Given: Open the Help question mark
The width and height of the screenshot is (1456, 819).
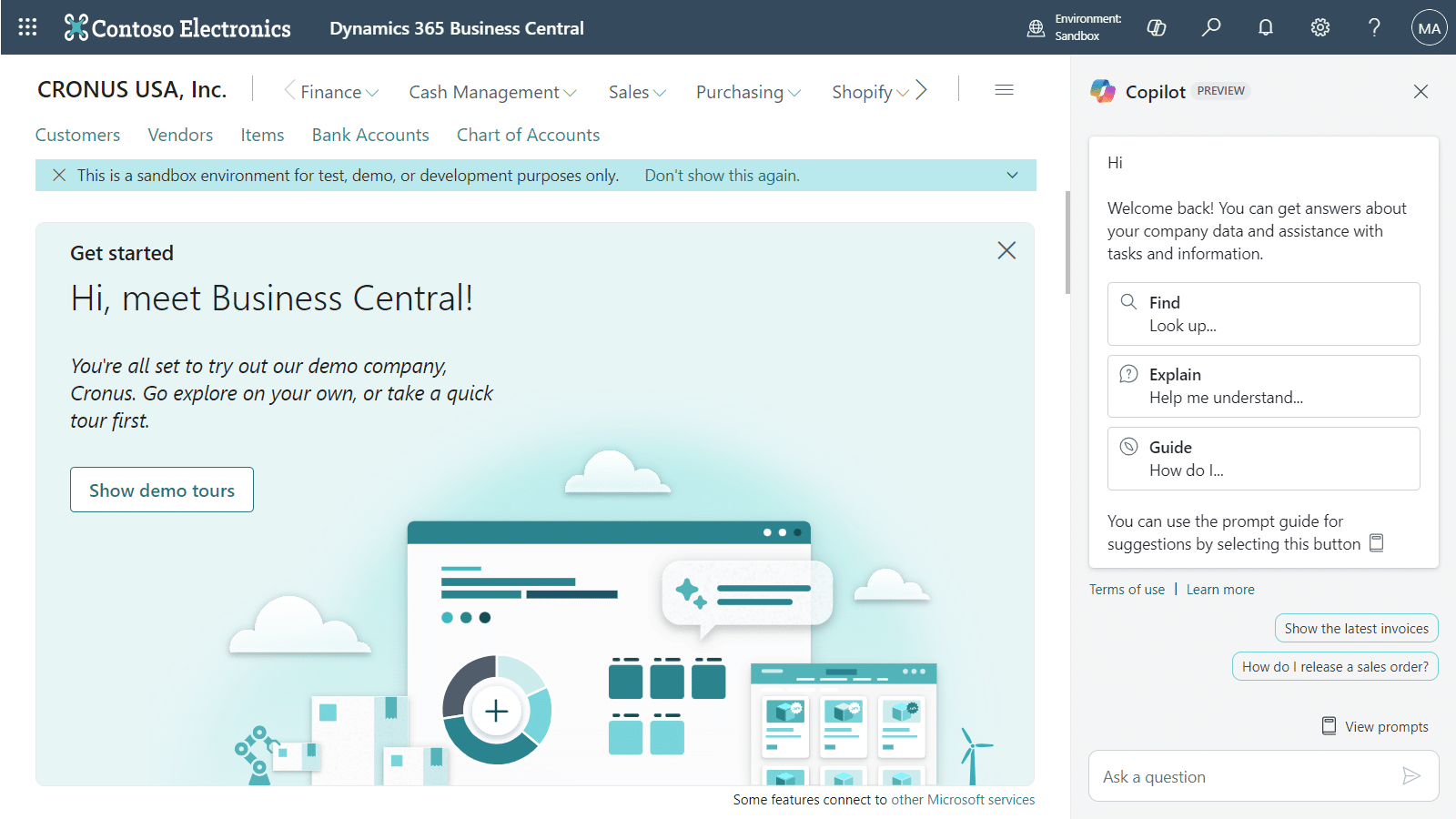Looking at the screenshot, I should tap(1374, 27).
